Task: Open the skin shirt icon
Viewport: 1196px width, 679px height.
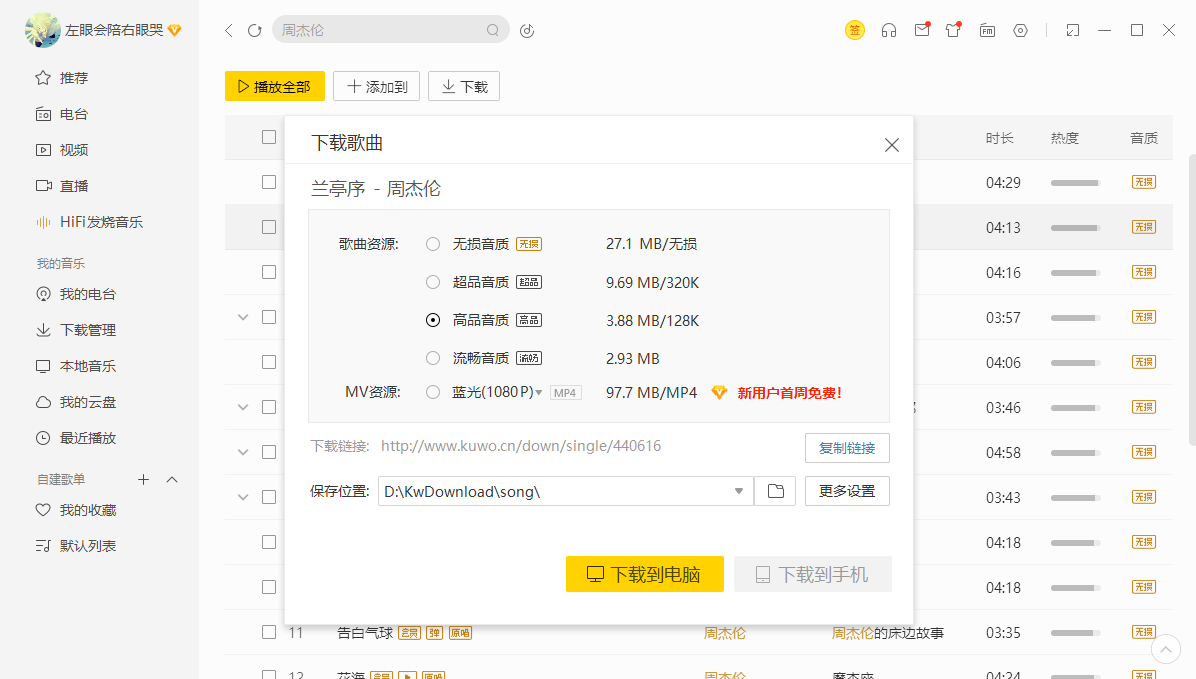Action: click(x=953, y=30)
